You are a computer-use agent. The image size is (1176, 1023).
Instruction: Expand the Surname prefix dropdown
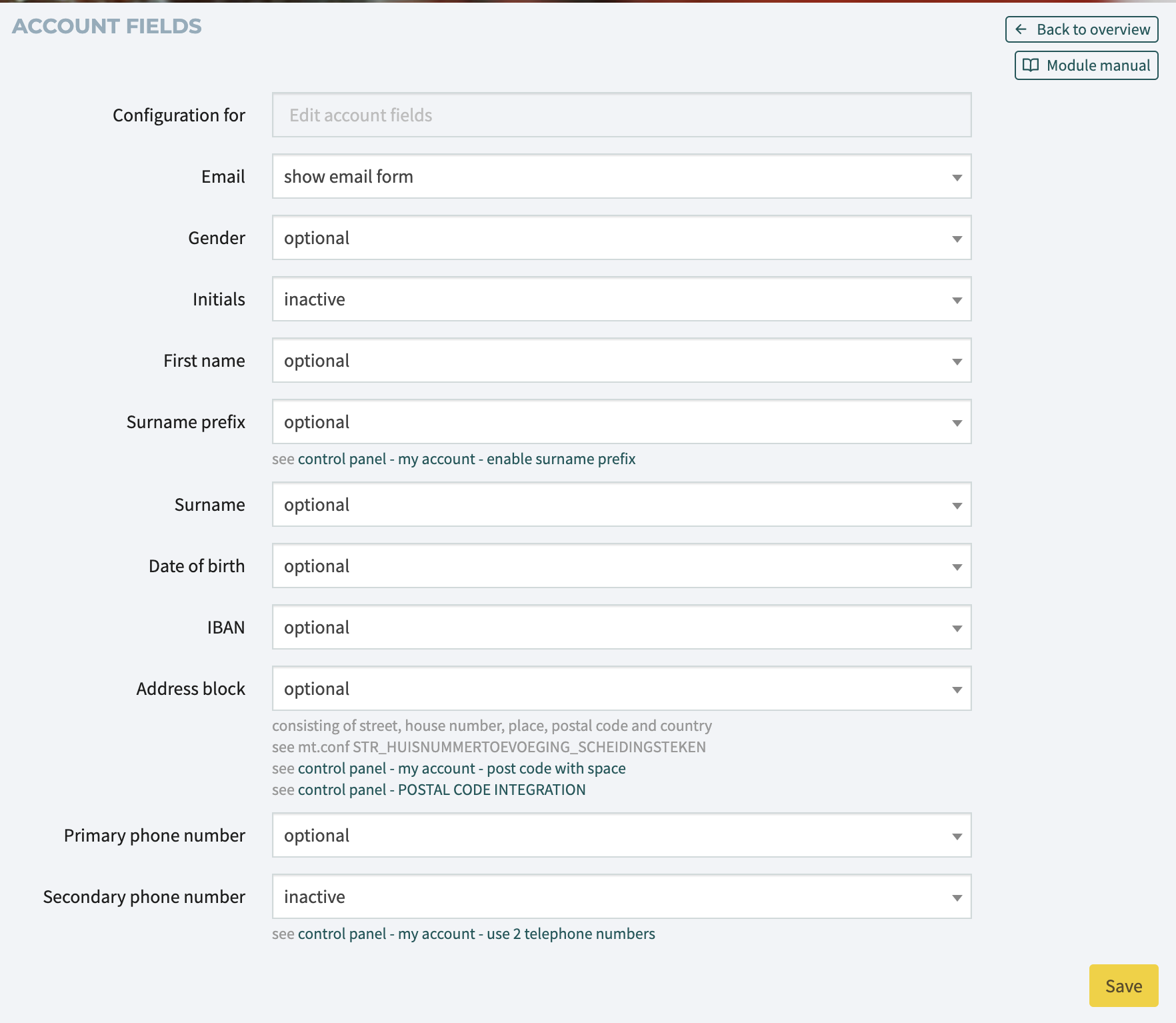621,422
